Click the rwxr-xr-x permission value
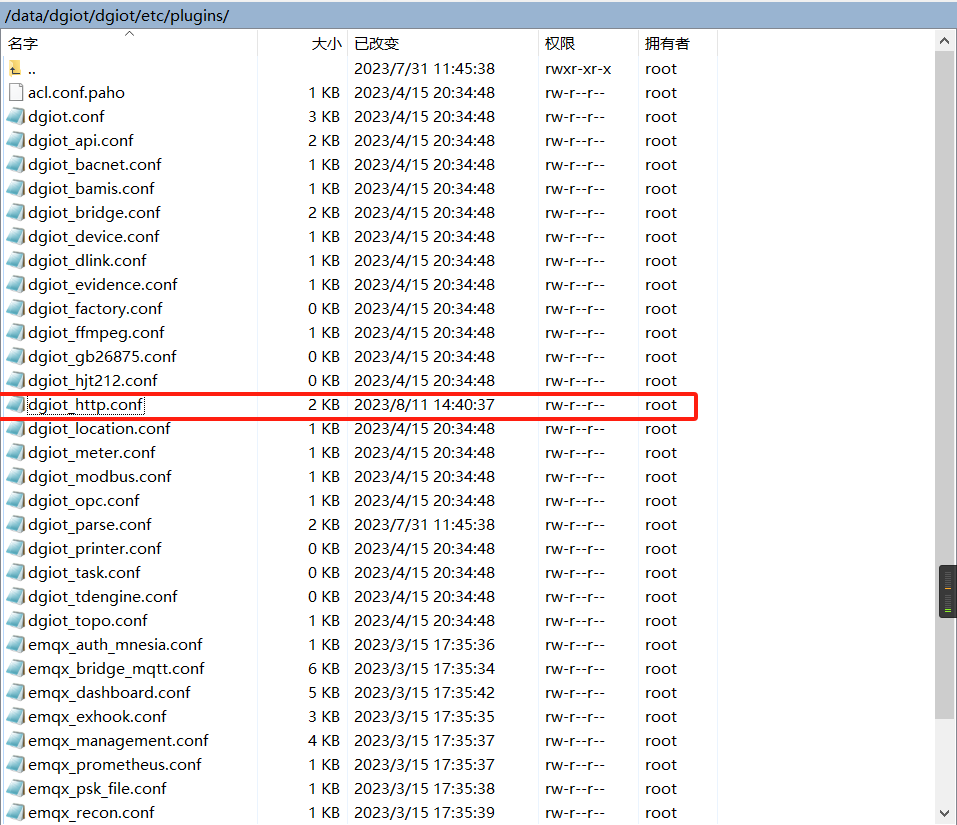Image resolution: width=957 pixels, height=825 pixels. click(578, 68)
